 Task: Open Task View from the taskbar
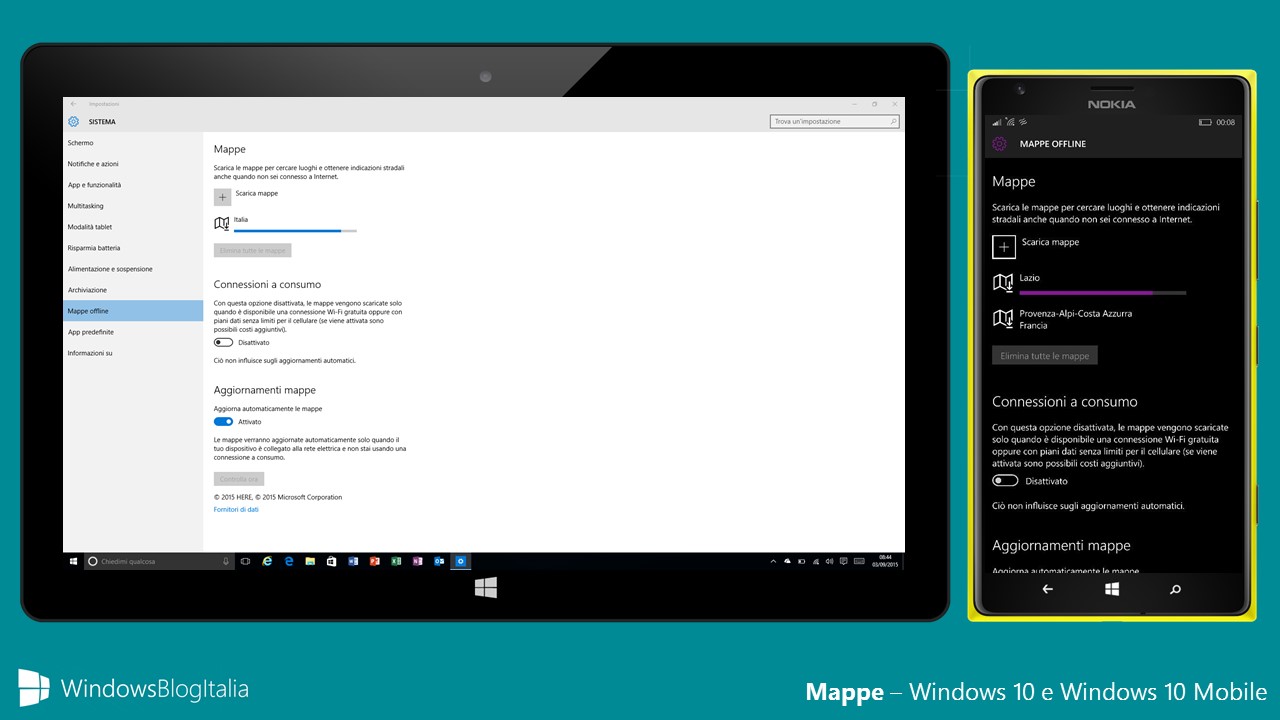point(245,562)
